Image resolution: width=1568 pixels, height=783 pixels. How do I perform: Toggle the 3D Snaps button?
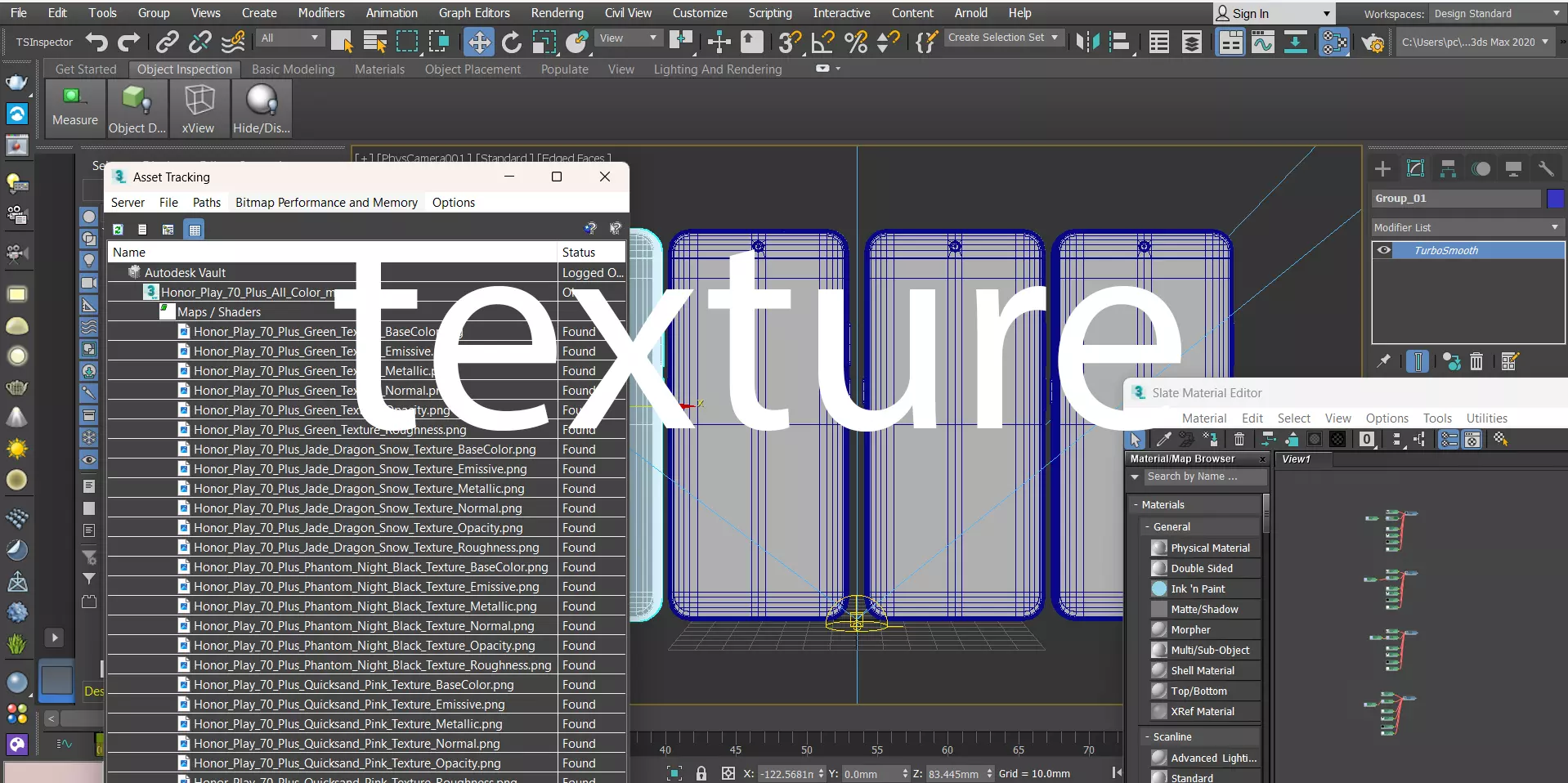click(790, 42)
